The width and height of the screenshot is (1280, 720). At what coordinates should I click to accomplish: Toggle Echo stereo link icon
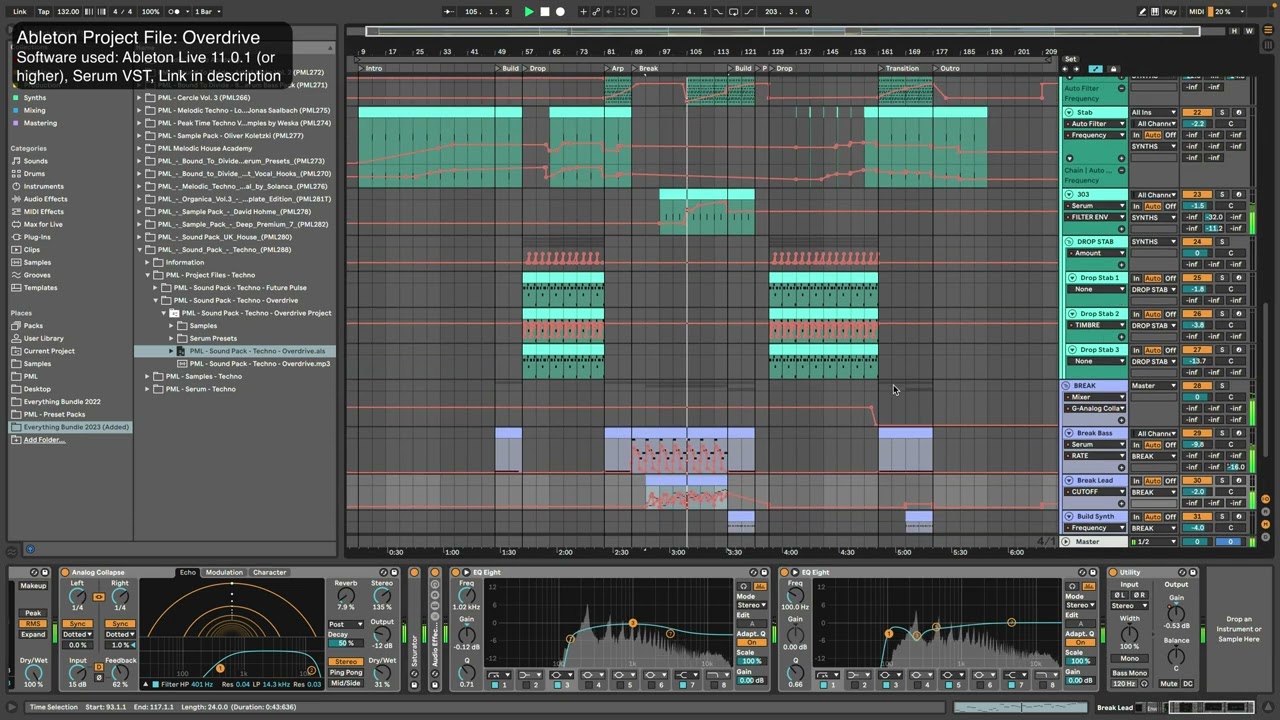[99, 597]
